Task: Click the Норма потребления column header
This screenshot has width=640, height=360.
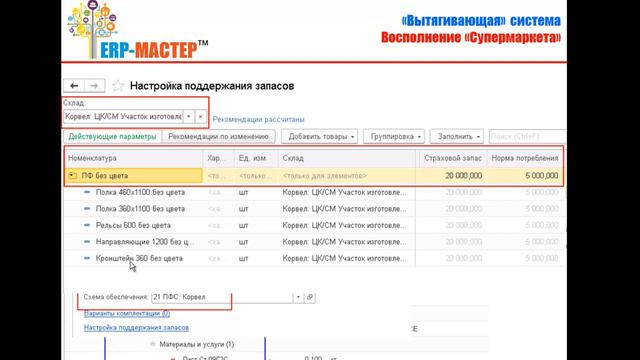Action: pos(524,158)
